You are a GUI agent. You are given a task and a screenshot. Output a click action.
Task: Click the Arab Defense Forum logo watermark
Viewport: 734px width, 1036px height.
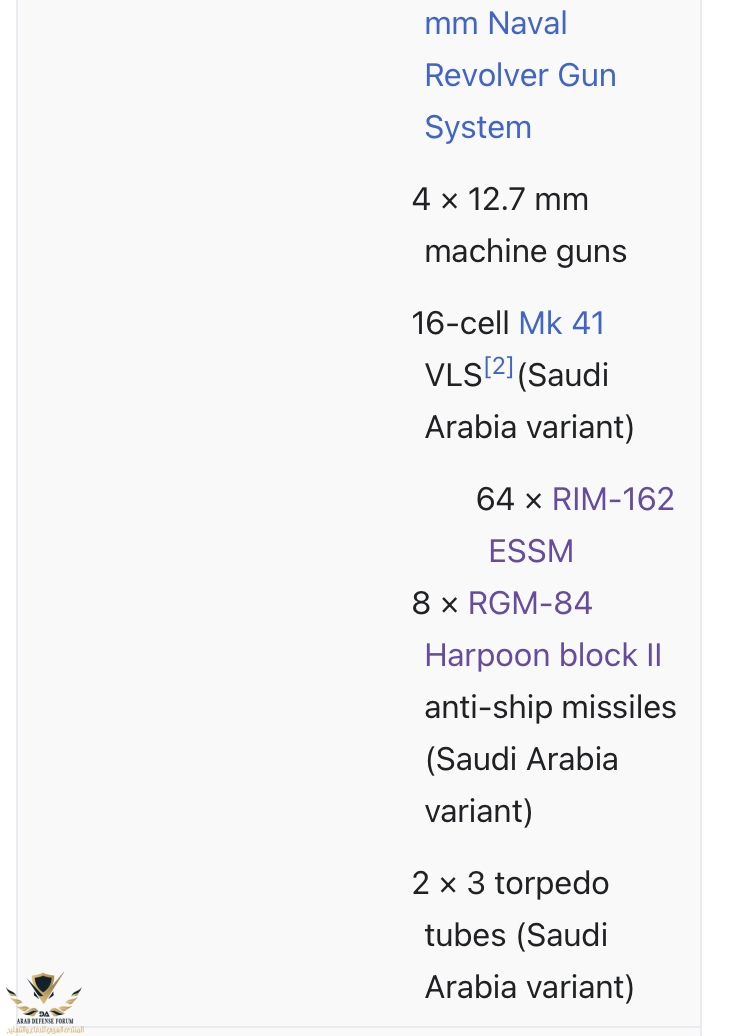(43, 1000)
